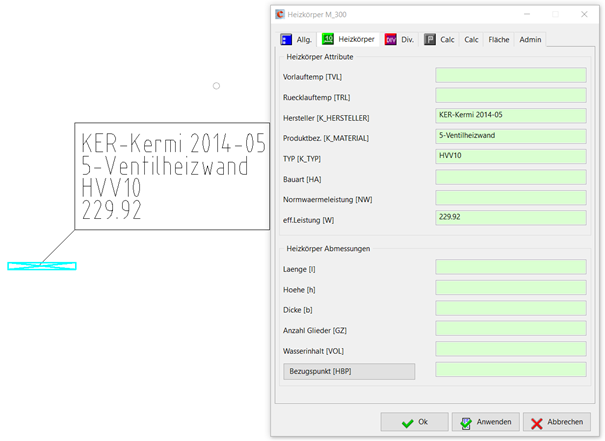
Task: Select the cyan radiator symbol in drawing
Action: click(x=42, y=266)
